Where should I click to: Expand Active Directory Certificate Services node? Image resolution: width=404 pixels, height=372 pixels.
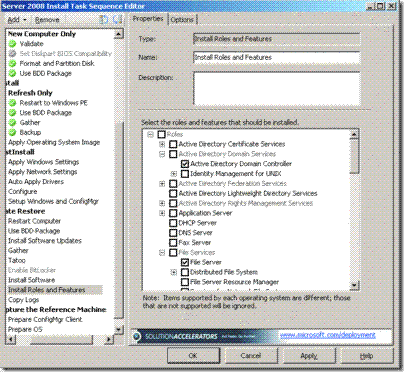[162, 144]
